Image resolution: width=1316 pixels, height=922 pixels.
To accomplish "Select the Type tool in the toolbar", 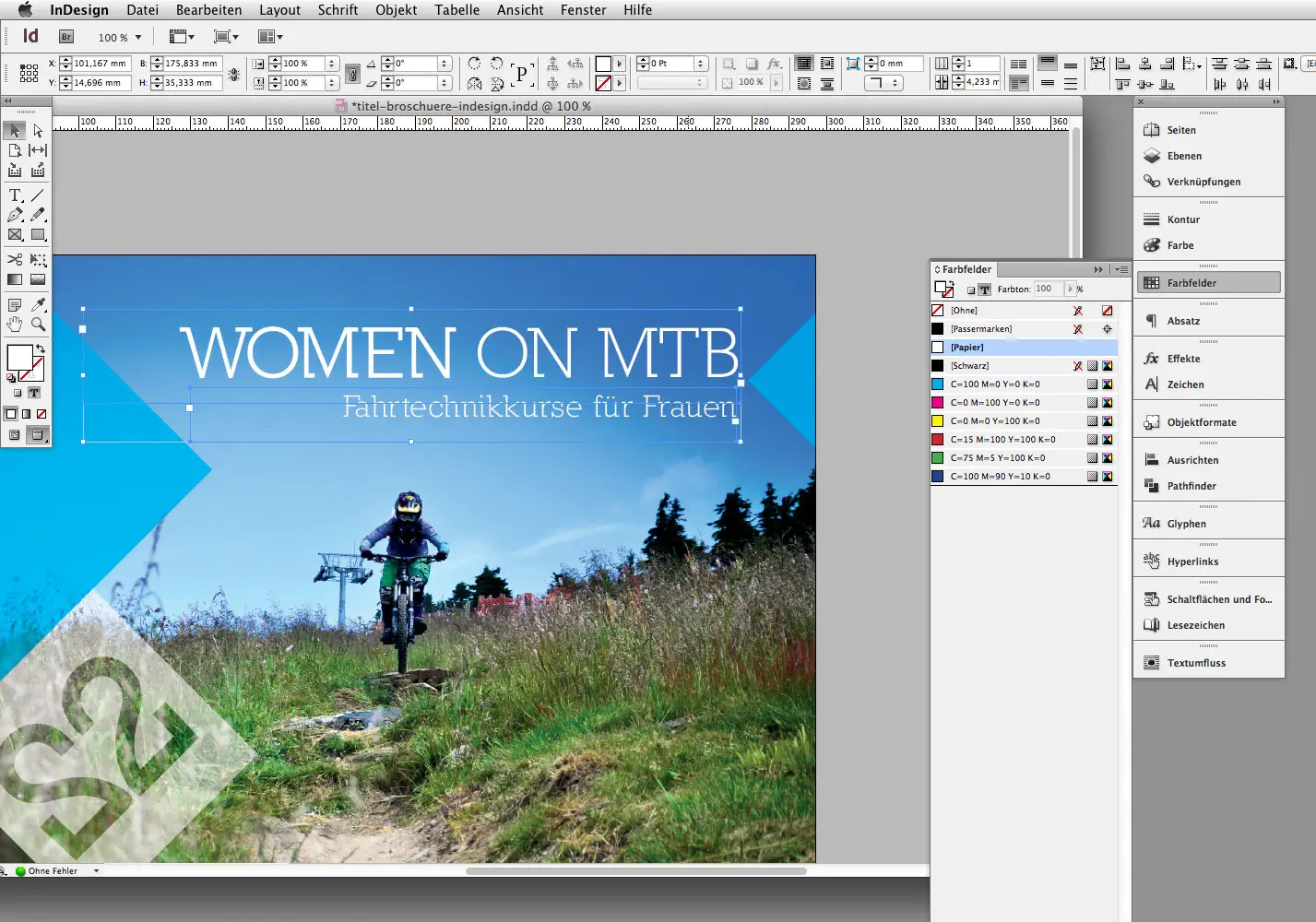I will click(x=15, y=195).
